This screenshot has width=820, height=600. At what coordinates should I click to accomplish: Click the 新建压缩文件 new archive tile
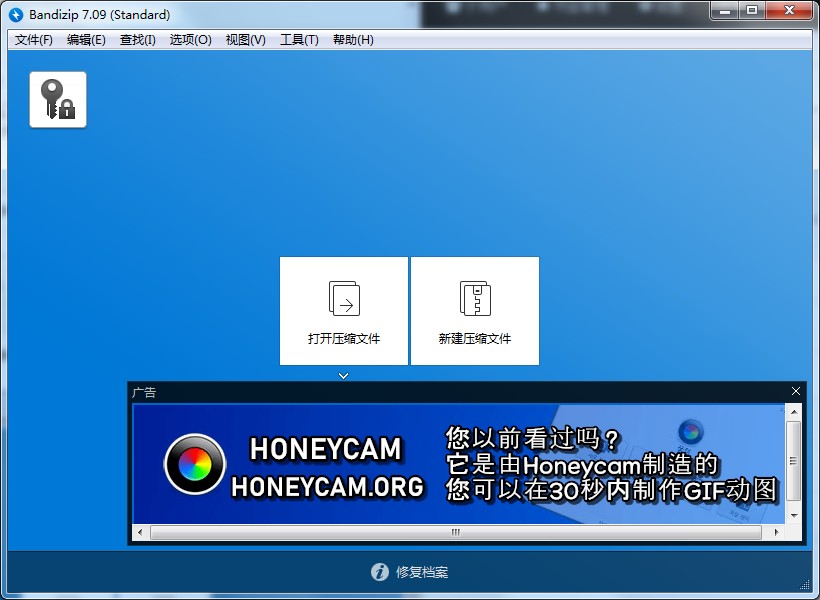click(x=475, y=311)
